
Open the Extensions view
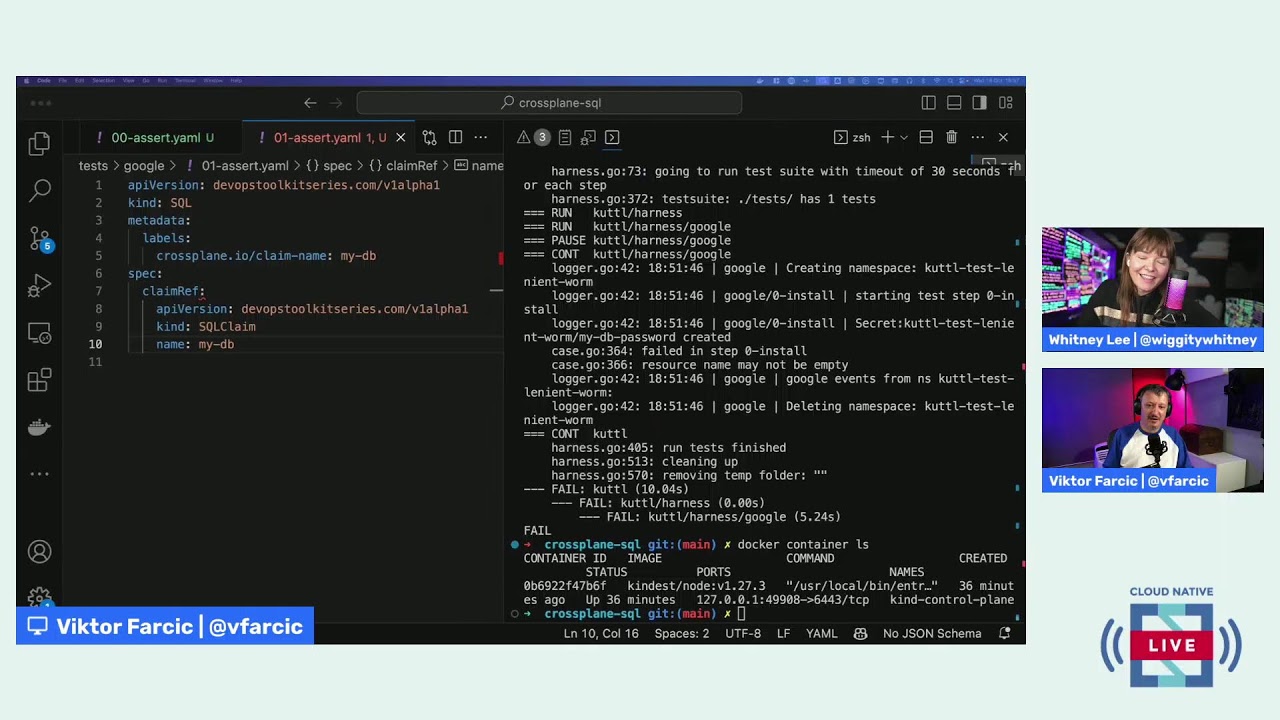(x=39, y=380)
